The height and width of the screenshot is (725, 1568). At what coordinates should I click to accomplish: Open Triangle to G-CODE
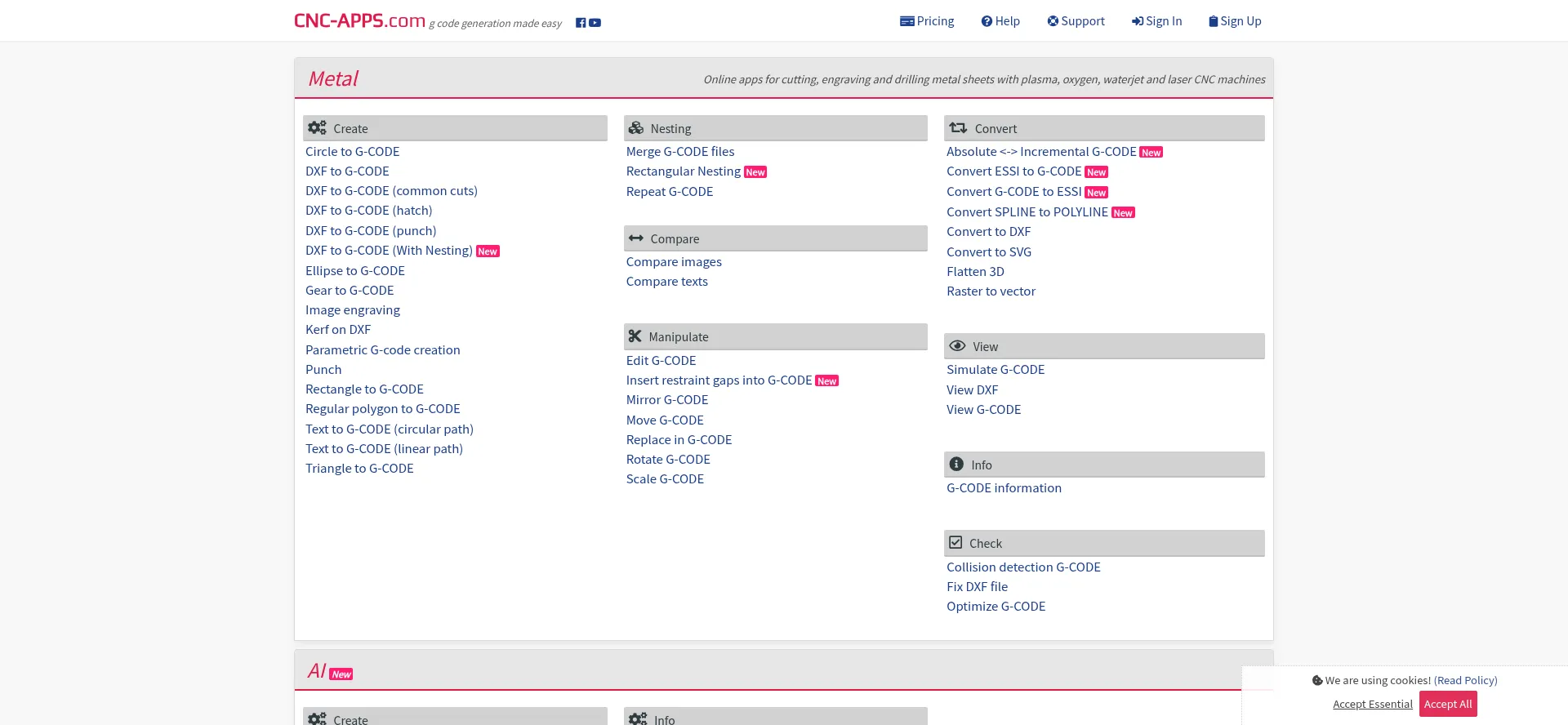pyautogui.click(x=359, y=468)
